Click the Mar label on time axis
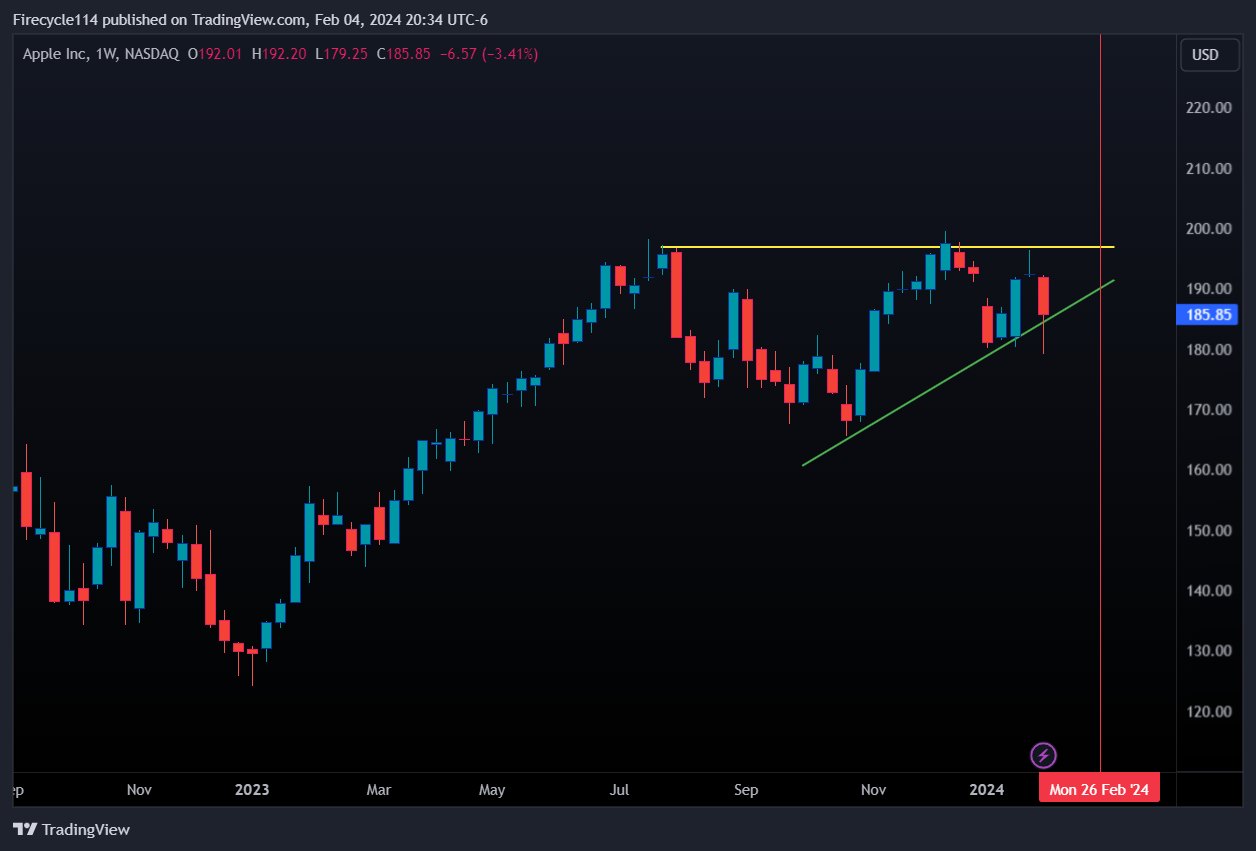The width and height of the screenshot is (1256, 851). (x=378, y=789)
